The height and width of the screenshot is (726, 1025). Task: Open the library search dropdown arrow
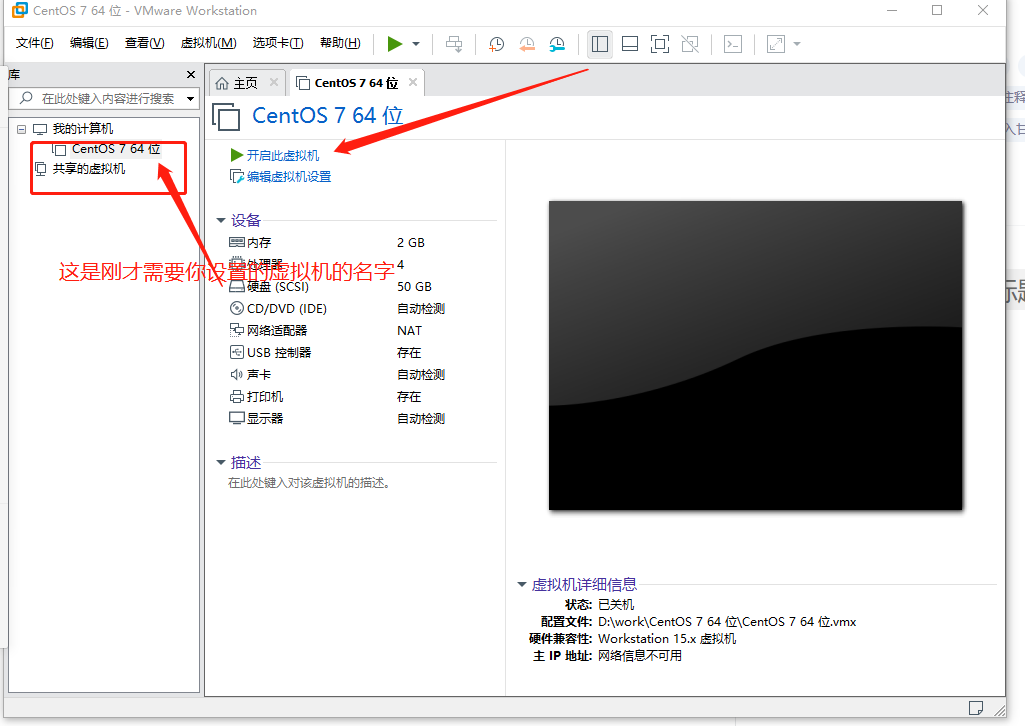[190, 99]
